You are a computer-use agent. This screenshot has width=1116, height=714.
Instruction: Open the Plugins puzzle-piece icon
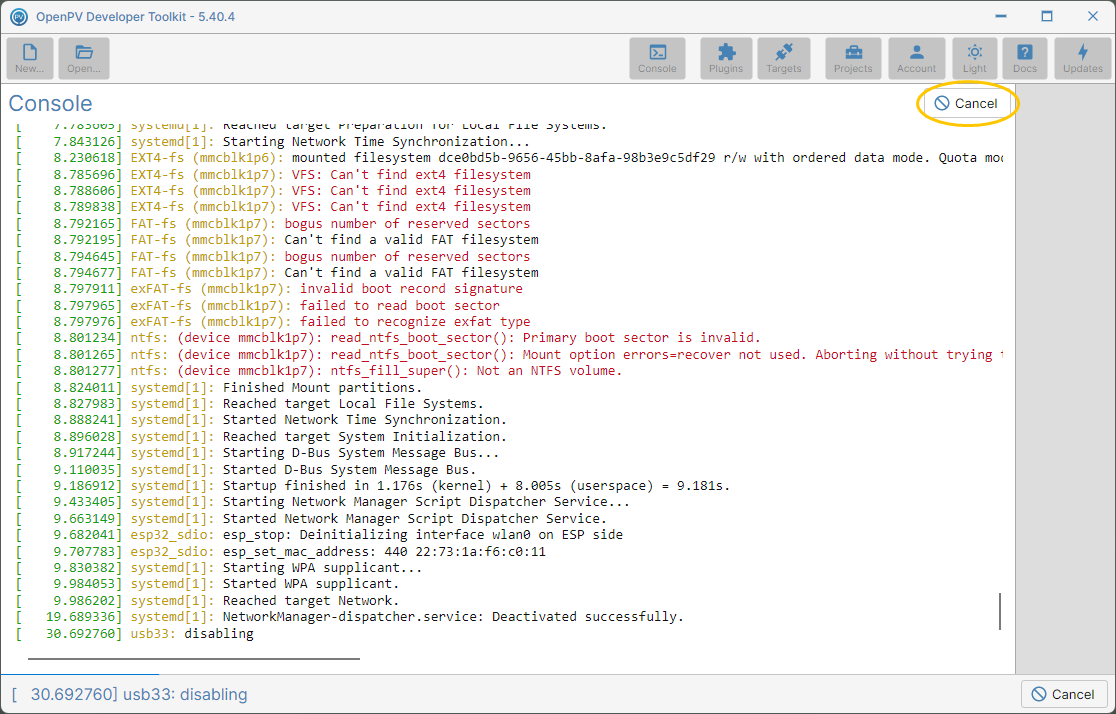point(726,58)
